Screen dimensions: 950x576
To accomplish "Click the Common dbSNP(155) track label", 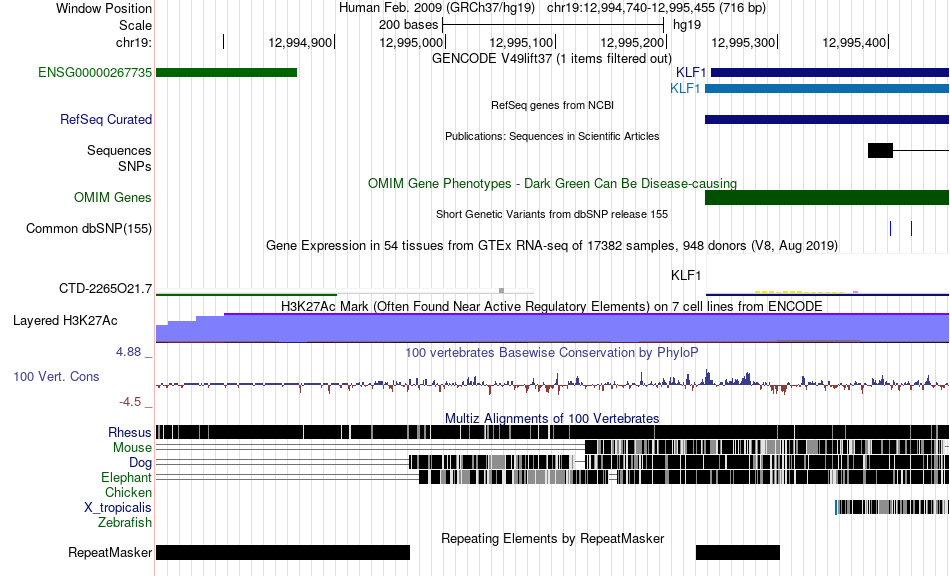I will (x=89, y=228).
